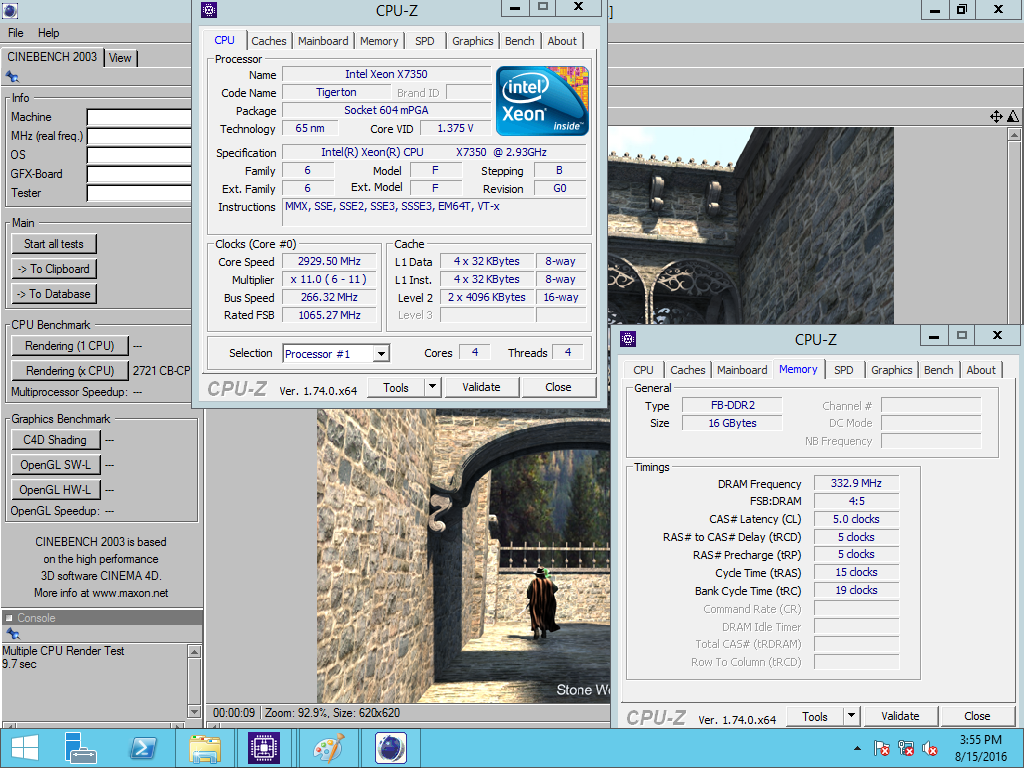Screen dimensions: 1024x768
Task: Open Memory tab in front CPU-Z window
Action: point(379,41)
